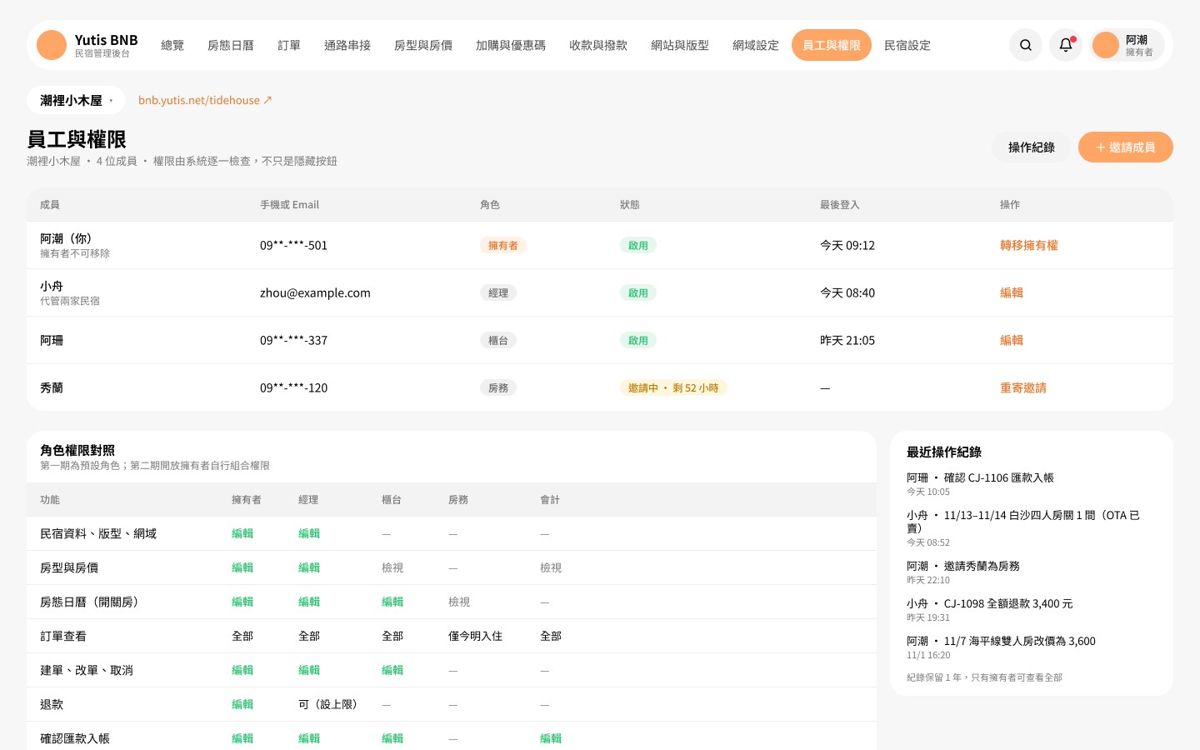Viewport: 1200px width, 750px height.
Task: Click the Yutis BNB orange logo circle
Action: pyautogui.click(x=51, y=45)
